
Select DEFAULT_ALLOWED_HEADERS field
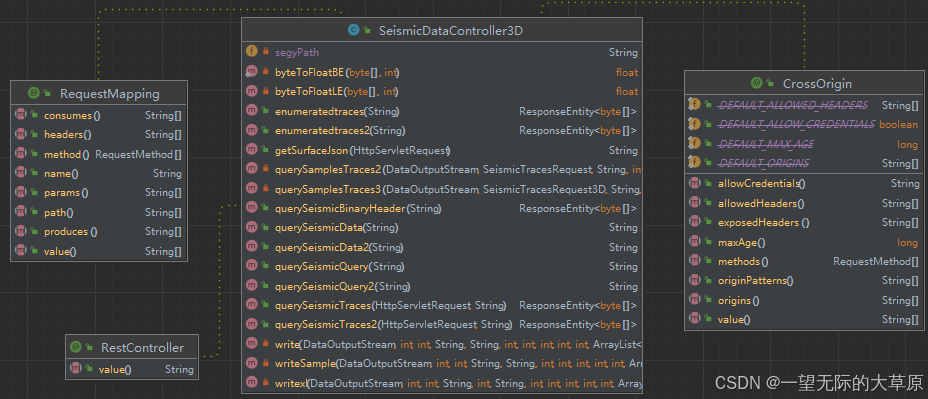pyautogui.click(x=803, y=105)
